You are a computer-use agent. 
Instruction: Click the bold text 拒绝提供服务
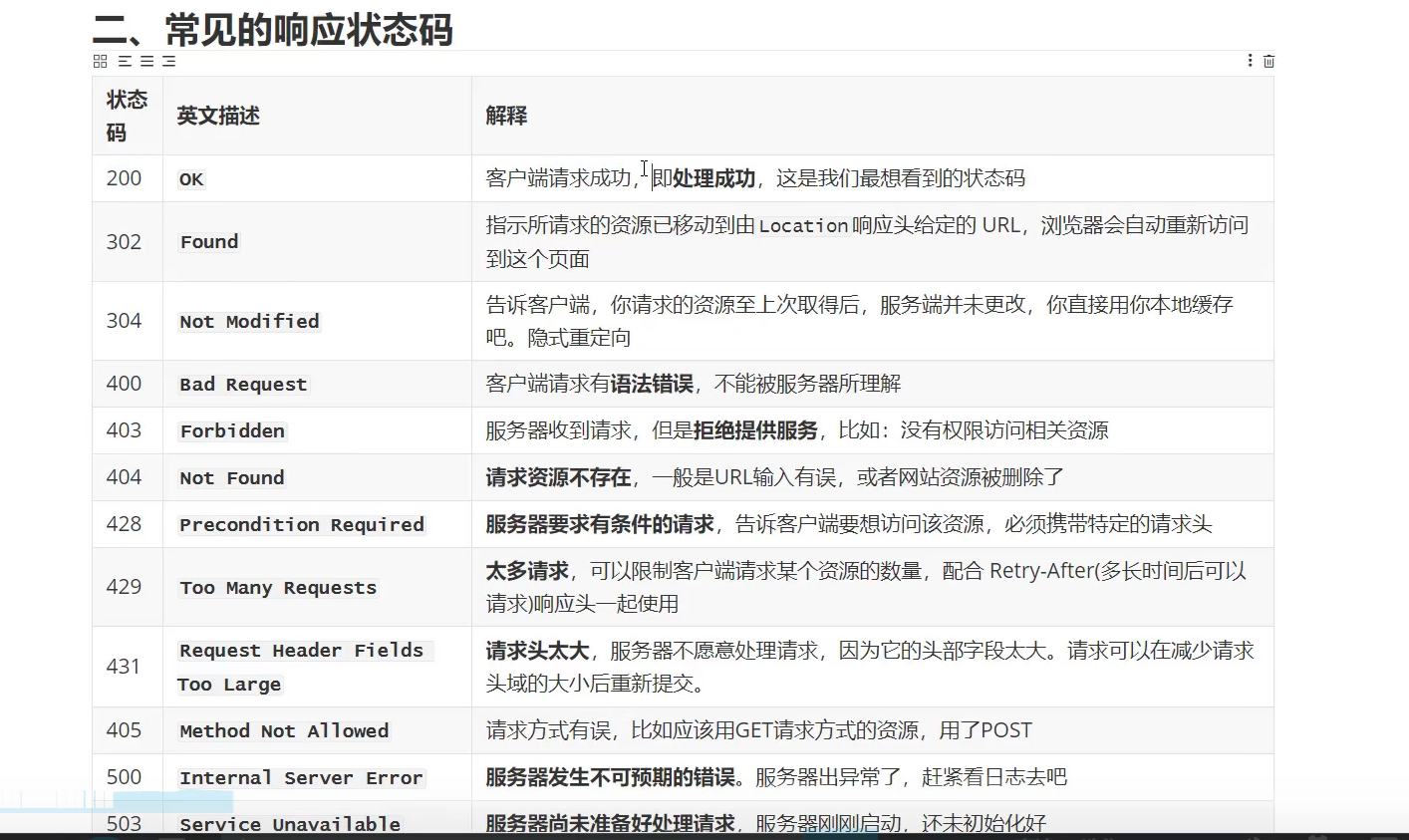click(x=755, y=430)
